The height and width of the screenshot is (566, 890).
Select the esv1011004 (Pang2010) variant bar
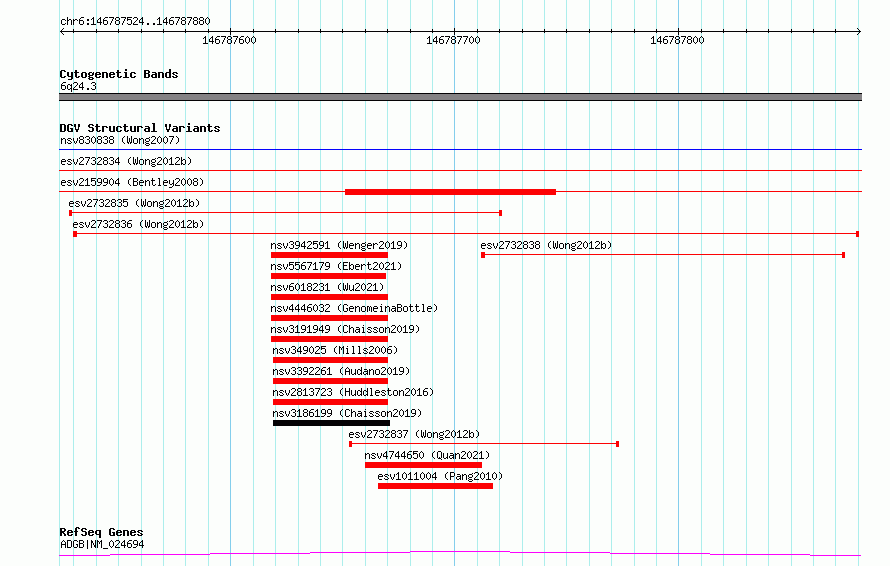pos(435,486)
